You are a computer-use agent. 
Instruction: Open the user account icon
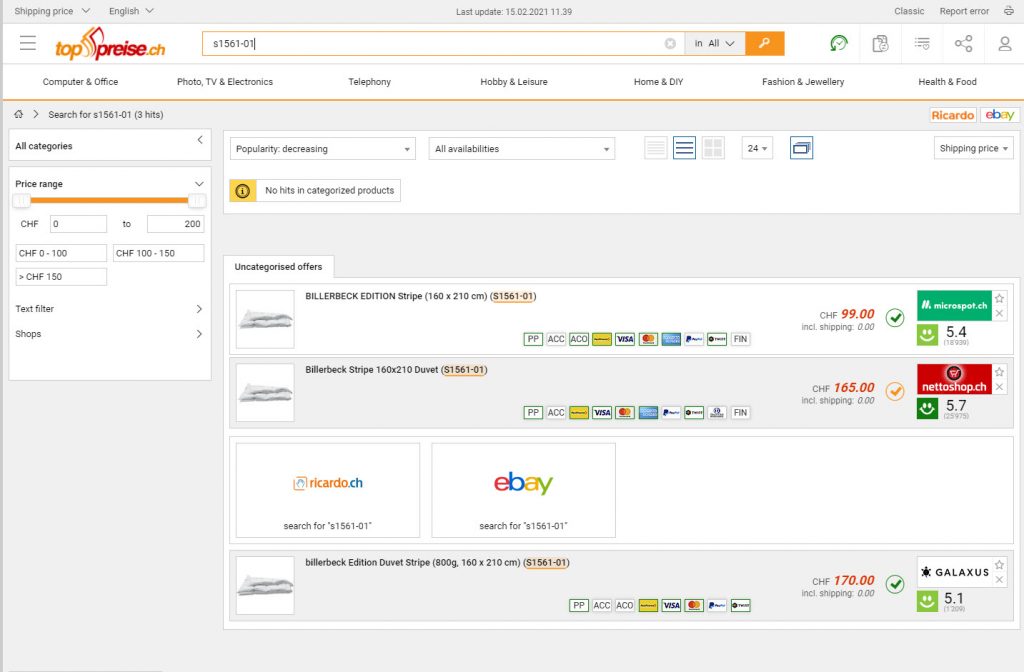click(x=1006, y=43)
